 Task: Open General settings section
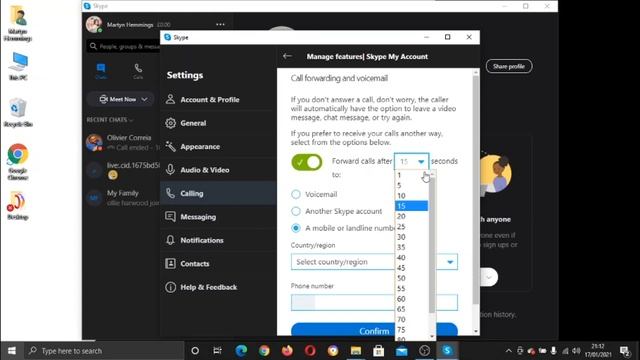tap(218, 123)
